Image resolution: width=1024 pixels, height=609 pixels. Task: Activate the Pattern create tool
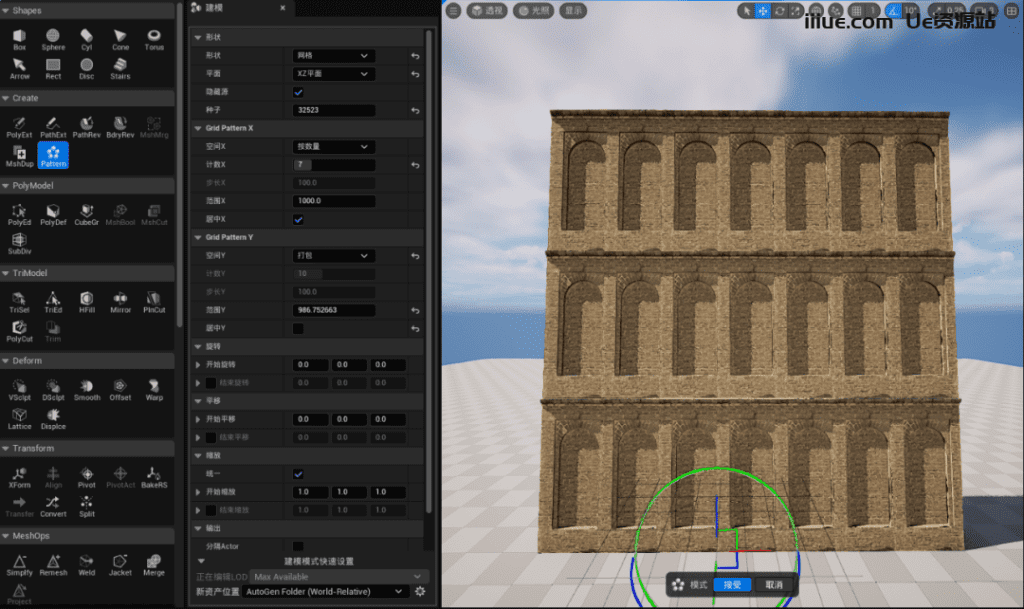click(x=53, y=155)
